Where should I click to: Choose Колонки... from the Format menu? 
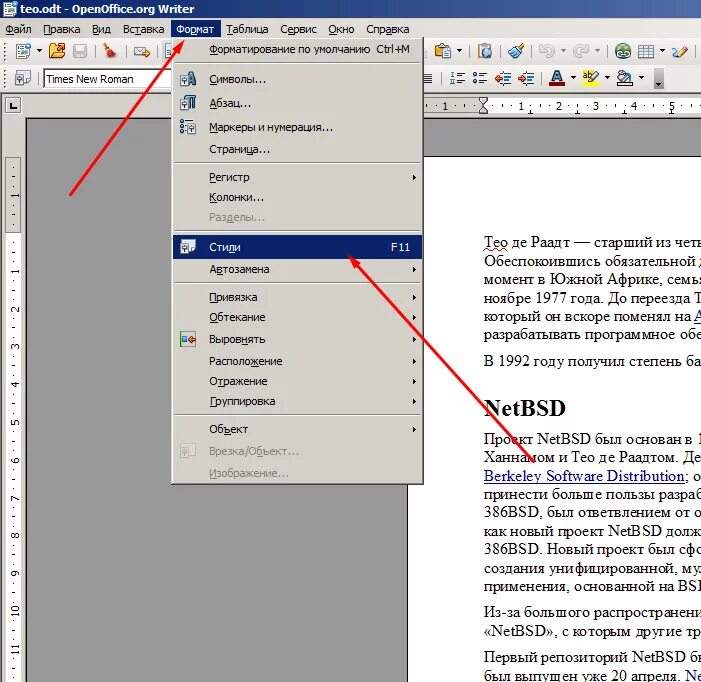(x=297, y=198)
